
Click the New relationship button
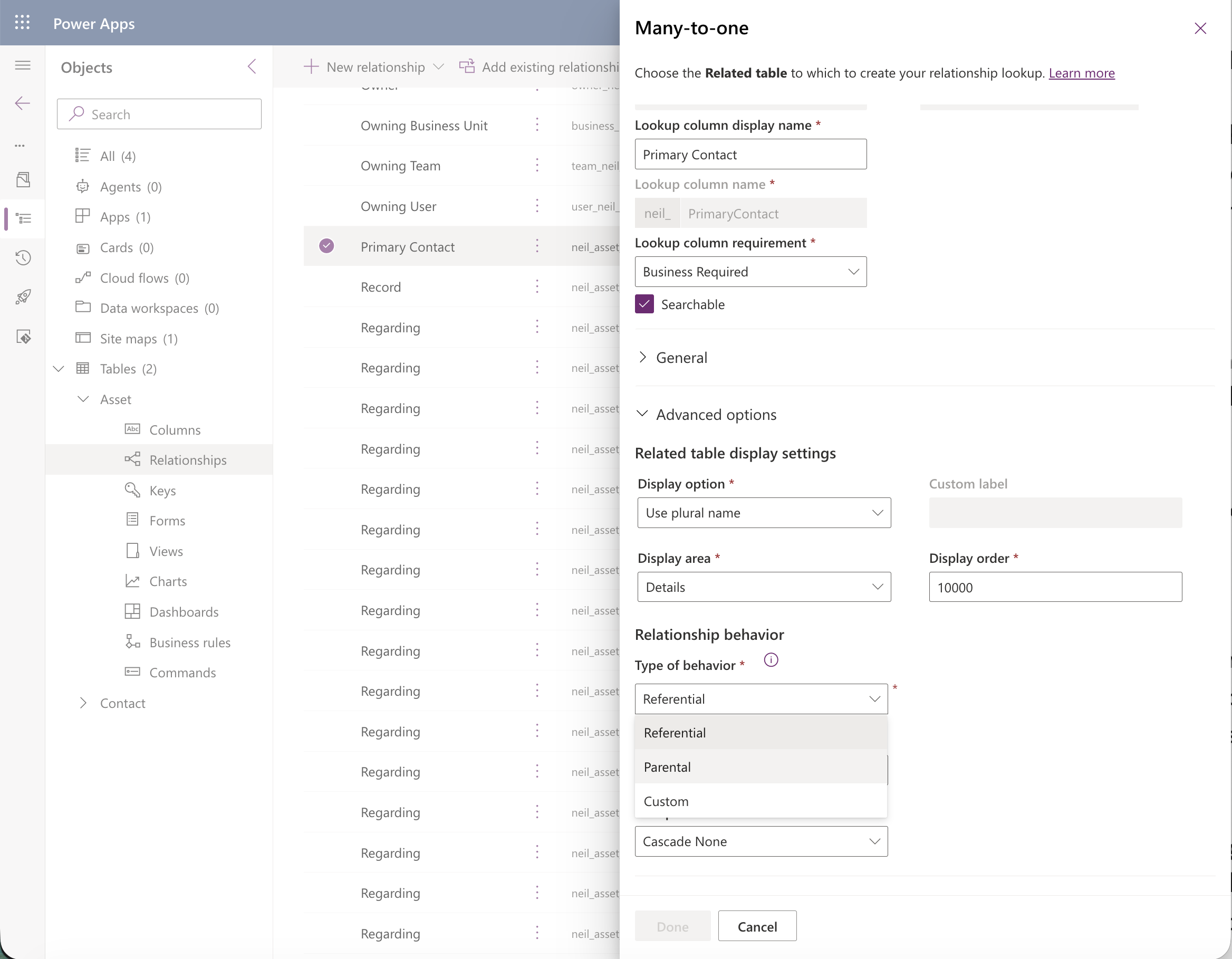tap(374, 66)
